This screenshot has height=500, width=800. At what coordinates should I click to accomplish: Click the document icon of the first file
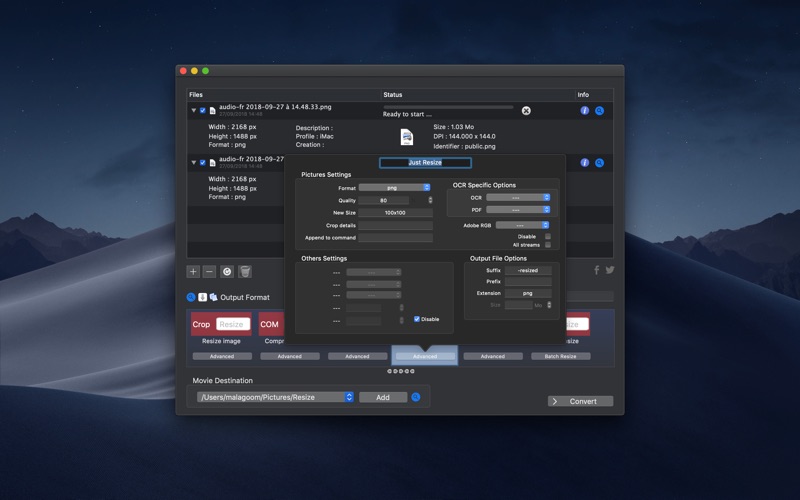tap(212, 111)
